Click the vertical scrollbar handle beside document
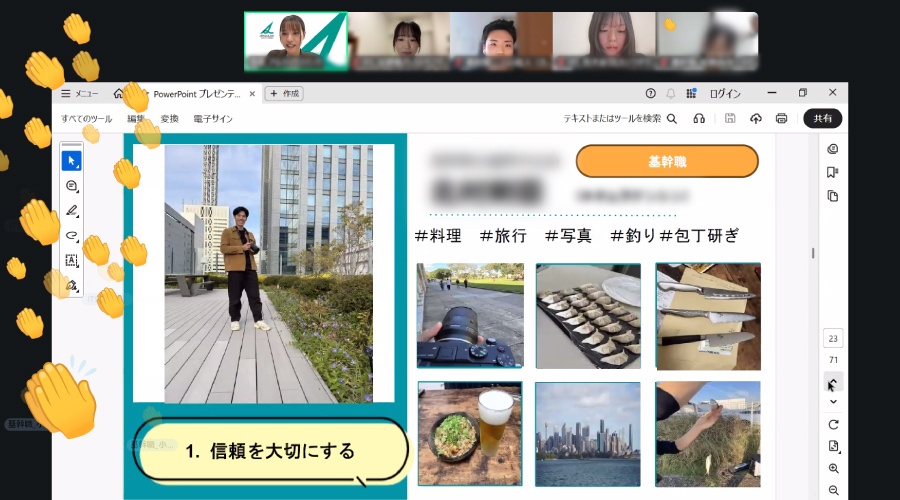Screen dimensions: 900x500 813,253
